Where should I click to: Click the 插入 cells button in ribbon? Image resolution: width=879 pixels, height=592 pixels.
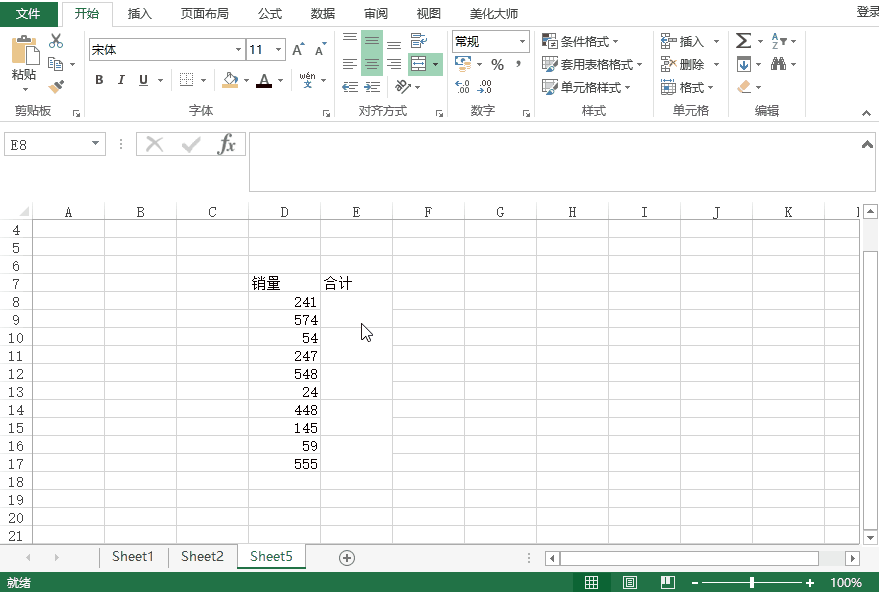tap(683, 41)
